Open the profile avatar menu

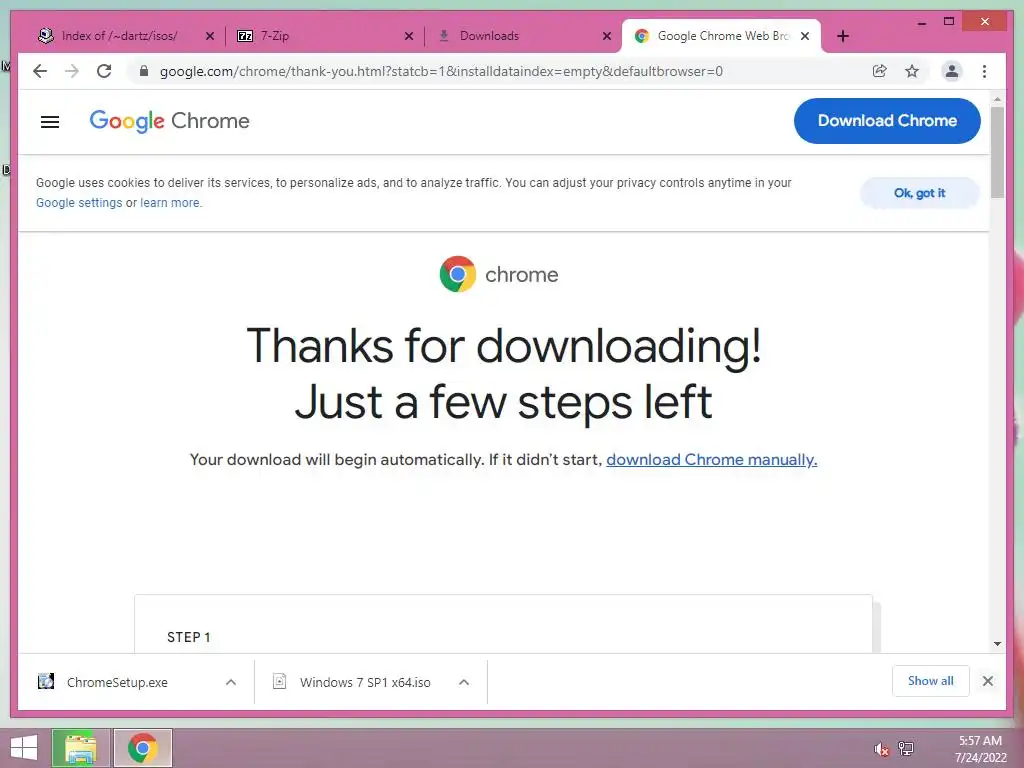coord(952,71)
